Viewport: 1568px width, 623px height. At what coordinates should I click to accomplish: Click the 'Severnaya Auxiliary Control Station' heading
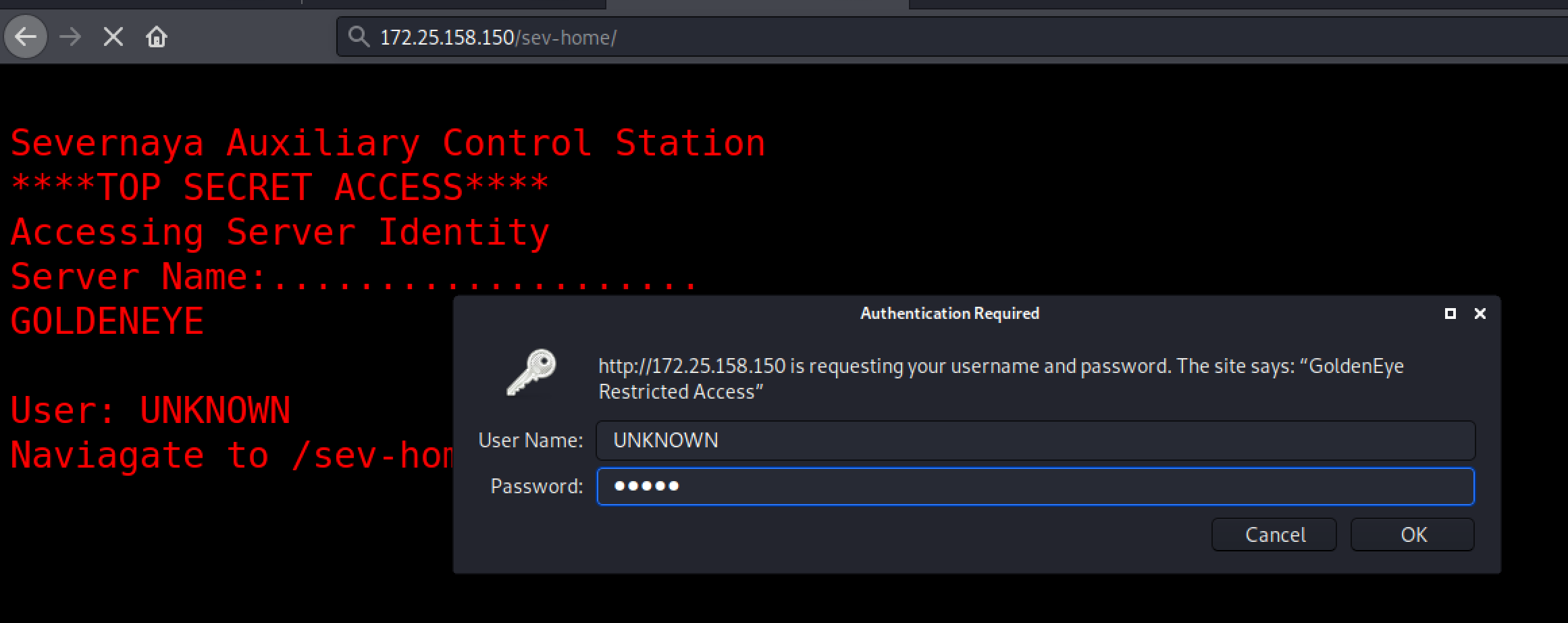click(388, 143)
